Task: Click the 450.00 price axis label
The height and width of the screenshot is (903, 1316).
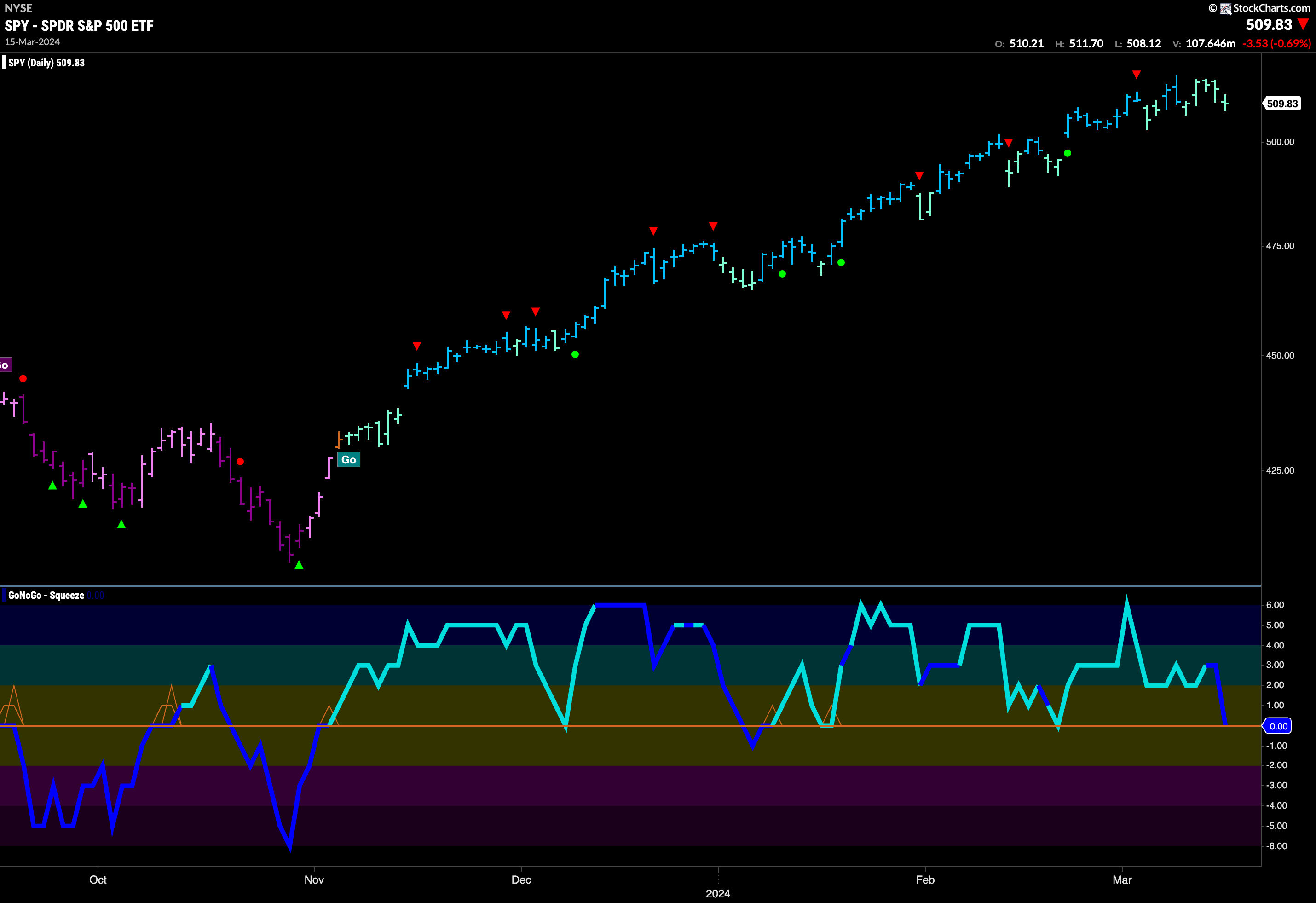Action: click(x=1280, y=355)
